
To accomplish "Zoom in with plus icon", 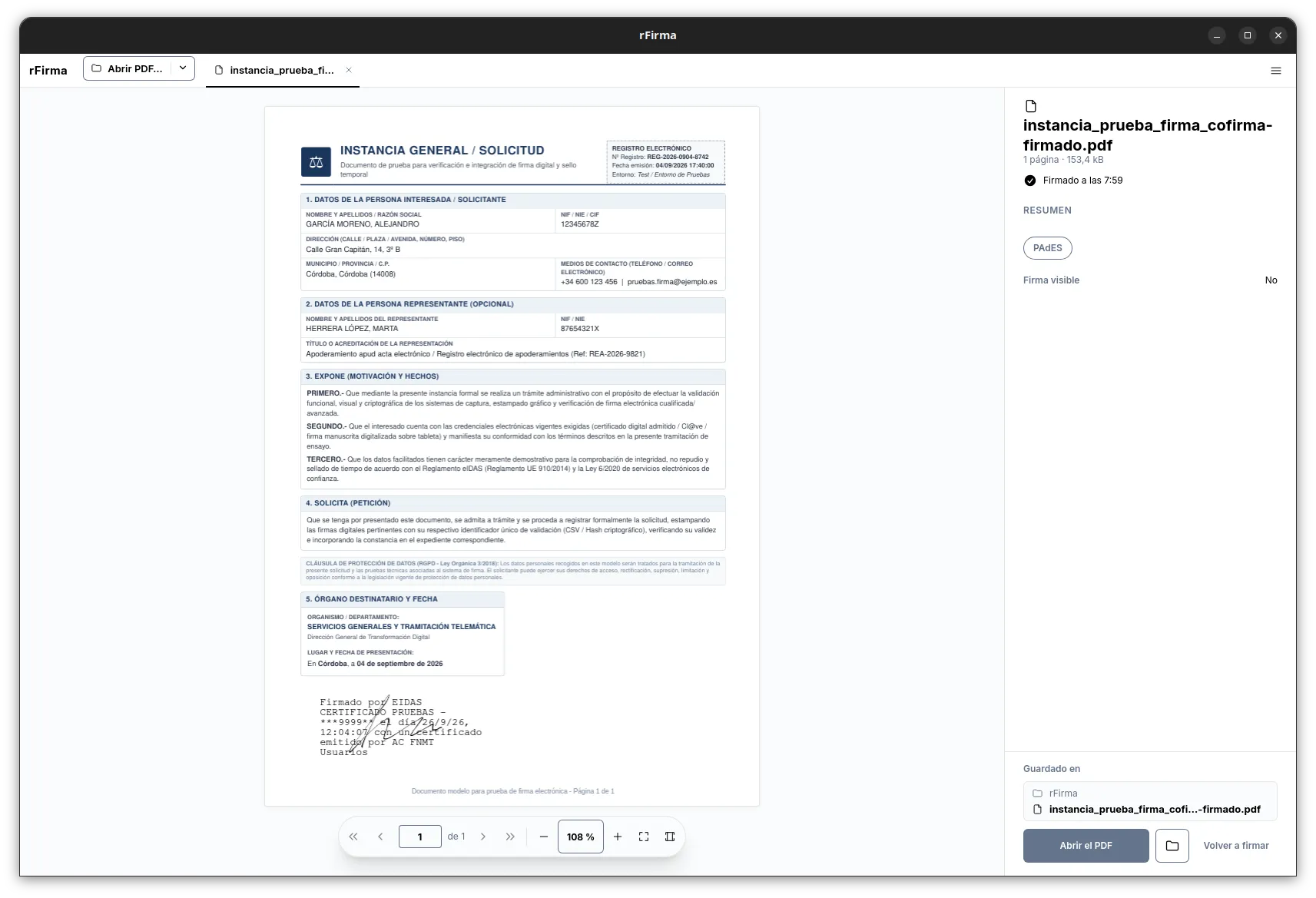I will coord(618,837).
